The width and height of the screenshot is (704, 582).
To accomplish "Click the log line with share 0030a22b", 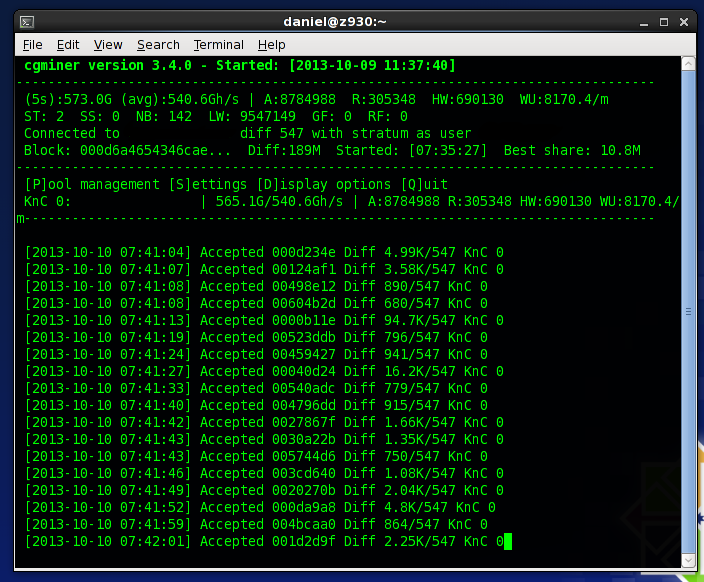I will pyautogui.click(x=264, y=440).
